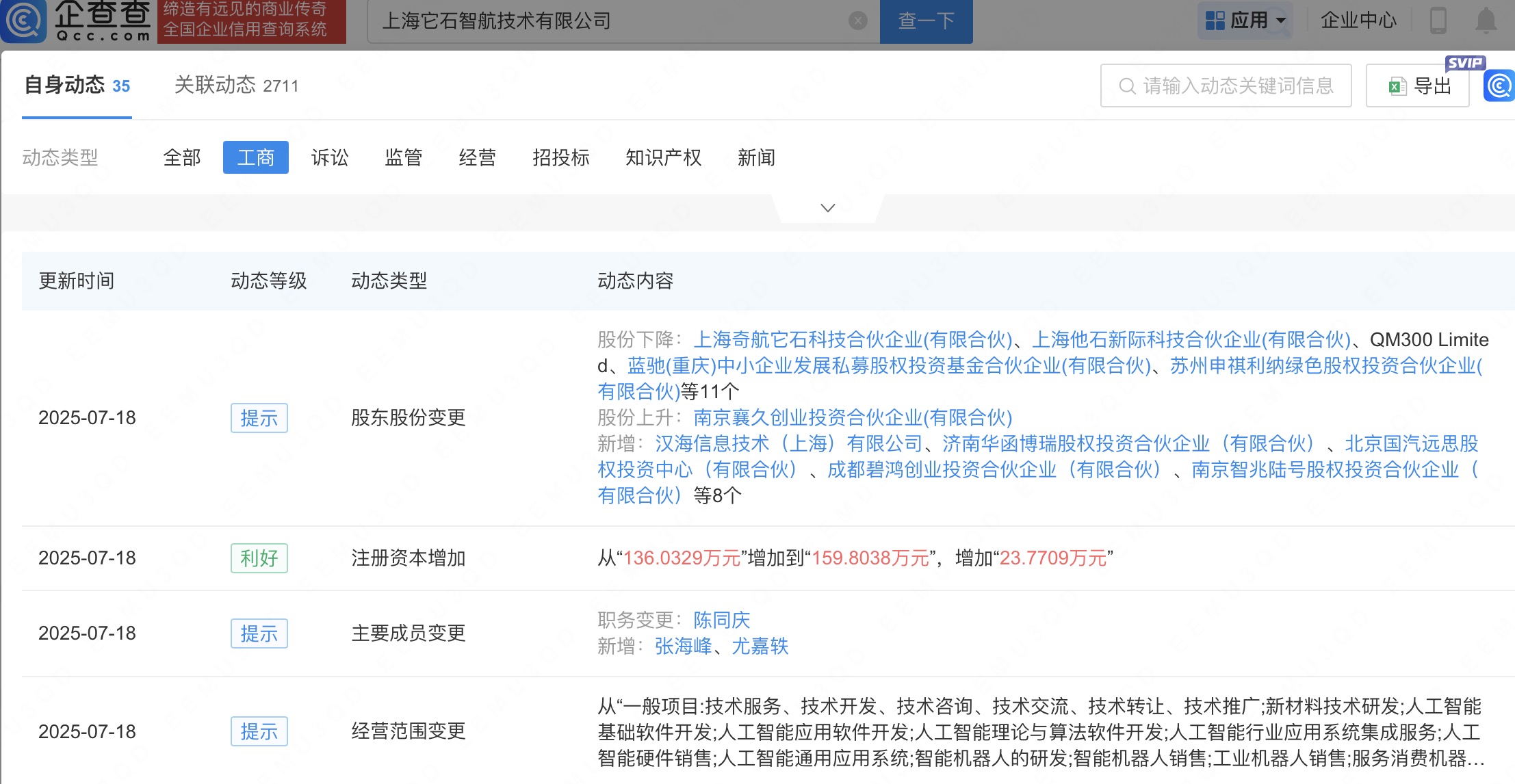Image resolution: width=1515 pixels, height=784 pixels.
Task: Focus the 请输入动态关键词信息 input
Action: click(1226, 86)
